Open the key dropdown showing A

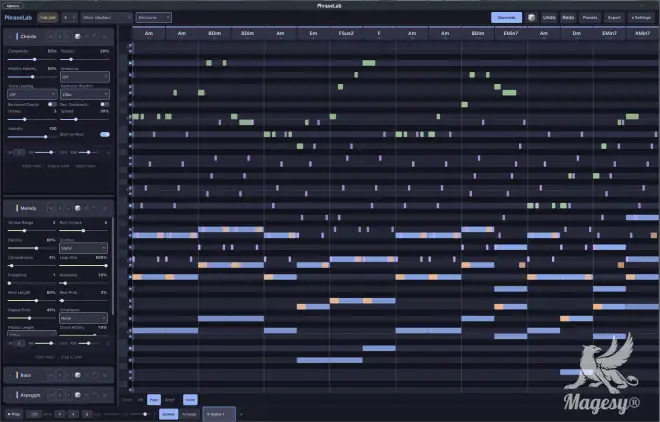tap(69, 17)
